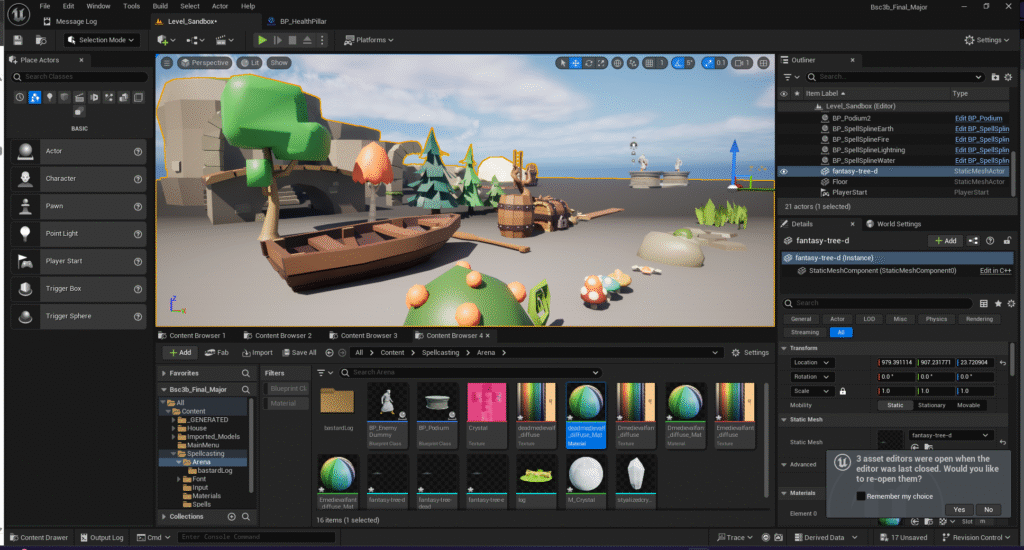Select the M_Crystal material thumbnail

pos(585,476)
